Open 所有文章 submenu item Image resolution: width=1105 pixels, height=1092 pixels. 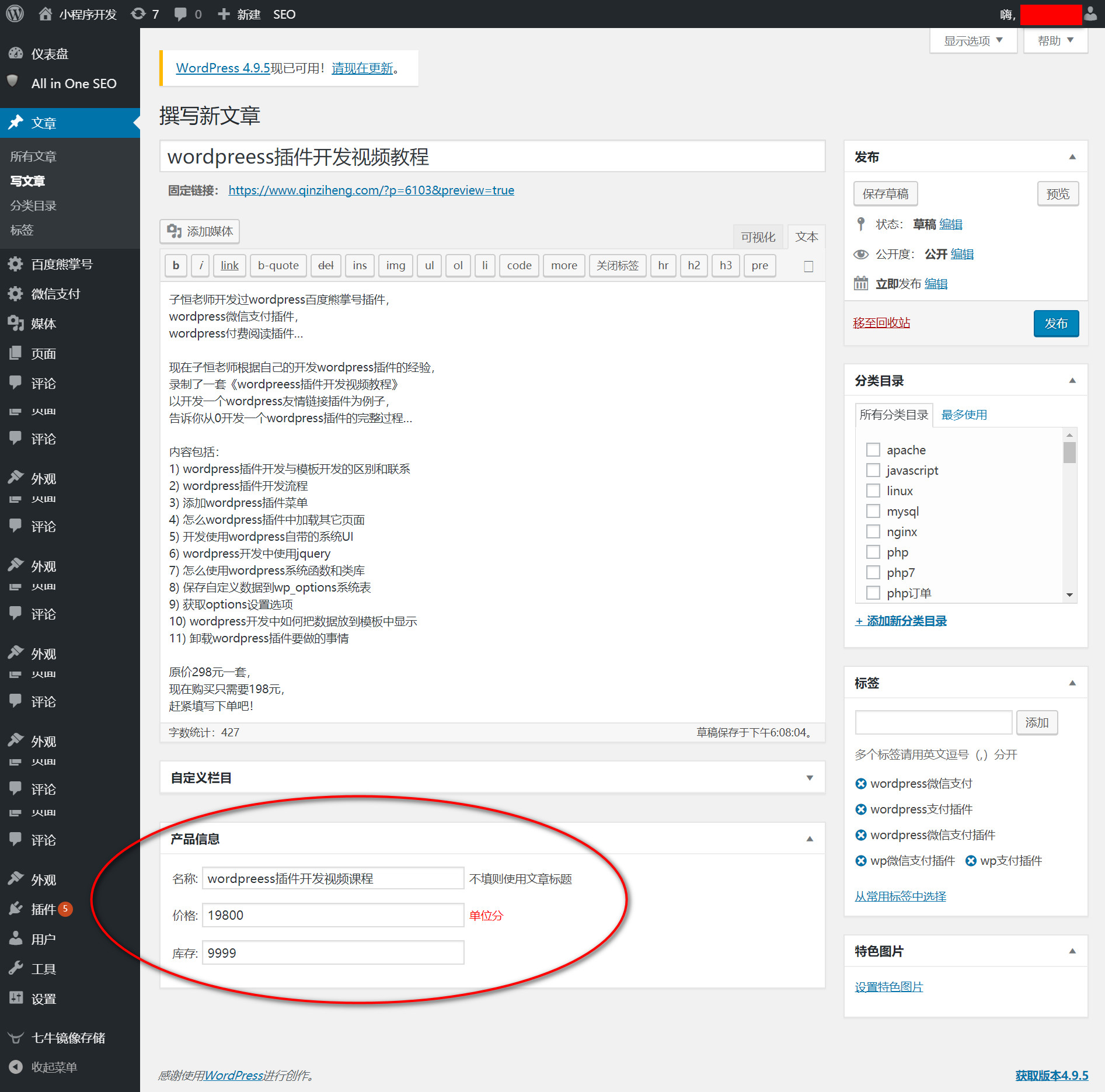pos(33,157)
